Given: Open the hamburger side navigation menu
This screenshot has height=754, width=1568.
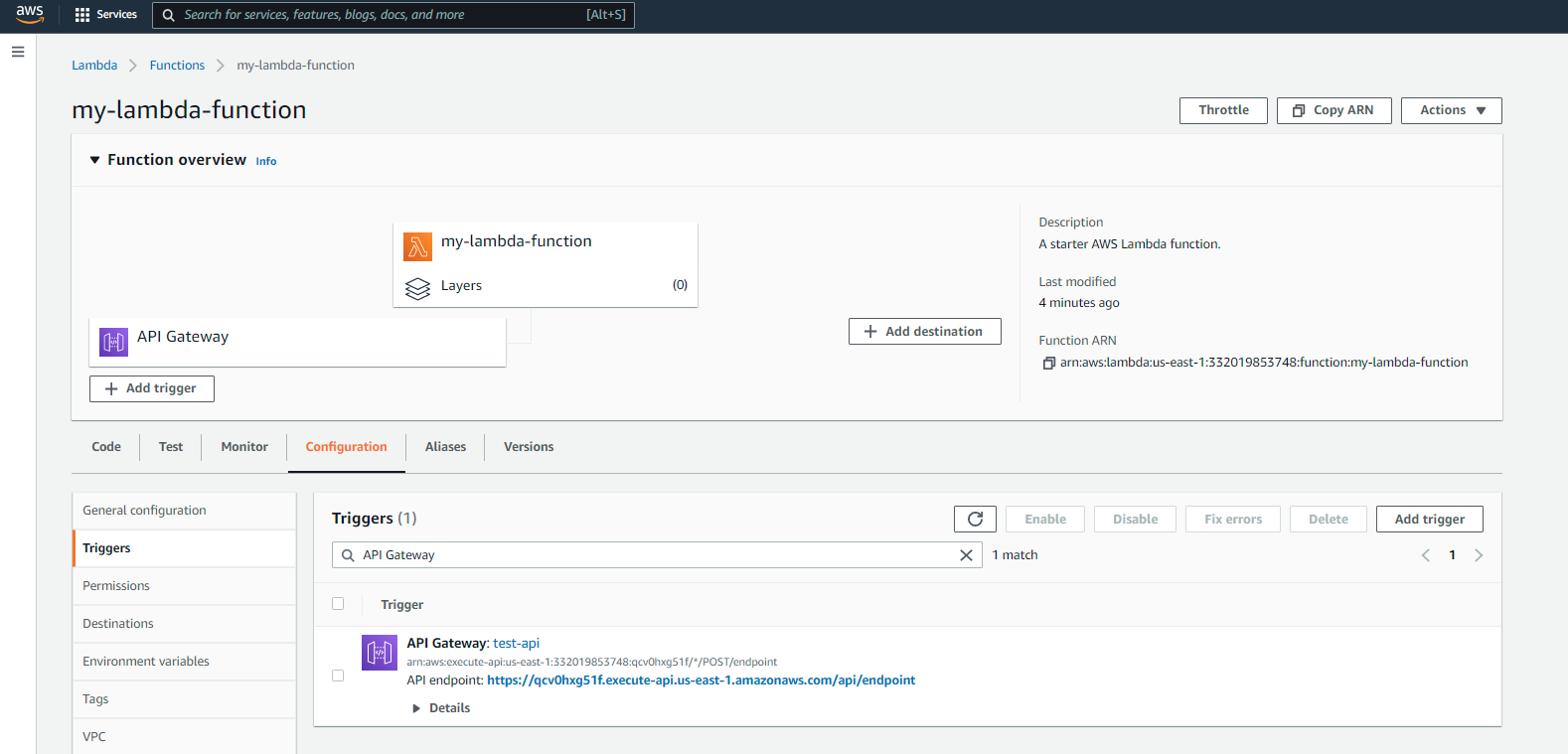Looking at the screenshot, I should [x=18, y=52].
